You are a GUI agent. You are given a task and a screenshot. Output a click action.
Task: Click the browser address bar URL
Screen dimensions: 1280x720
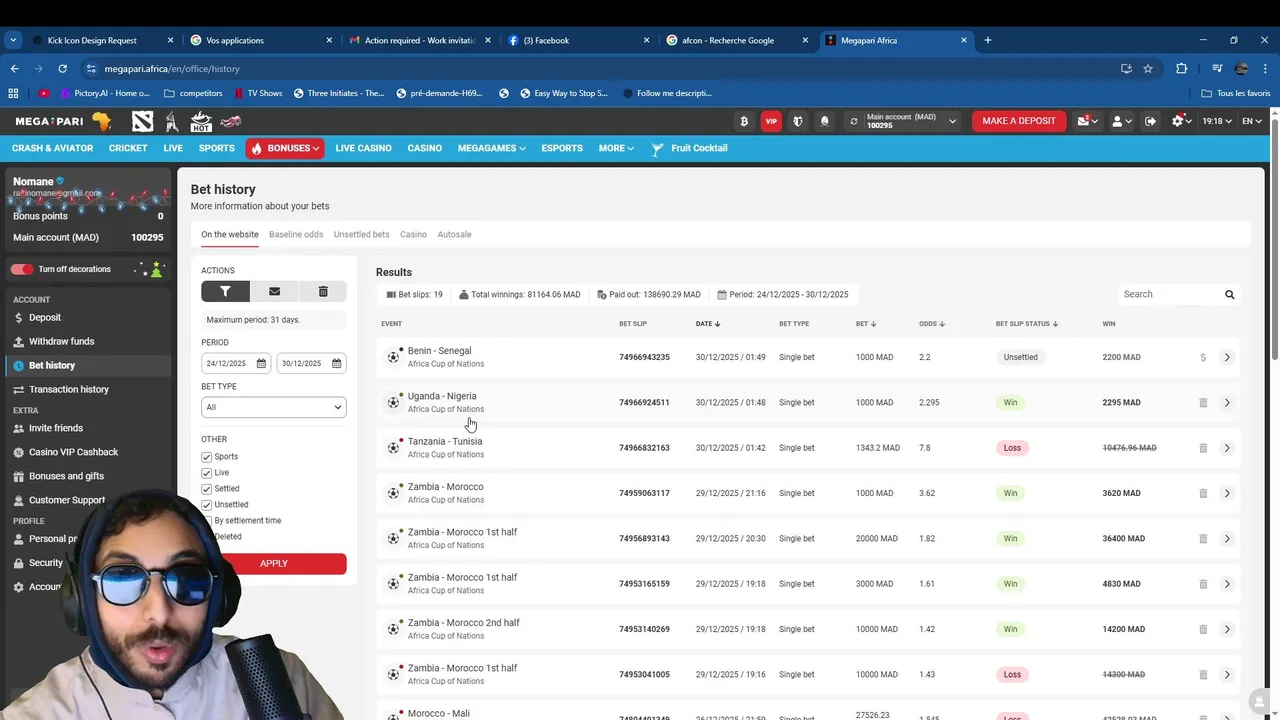[x=172, y=69]
